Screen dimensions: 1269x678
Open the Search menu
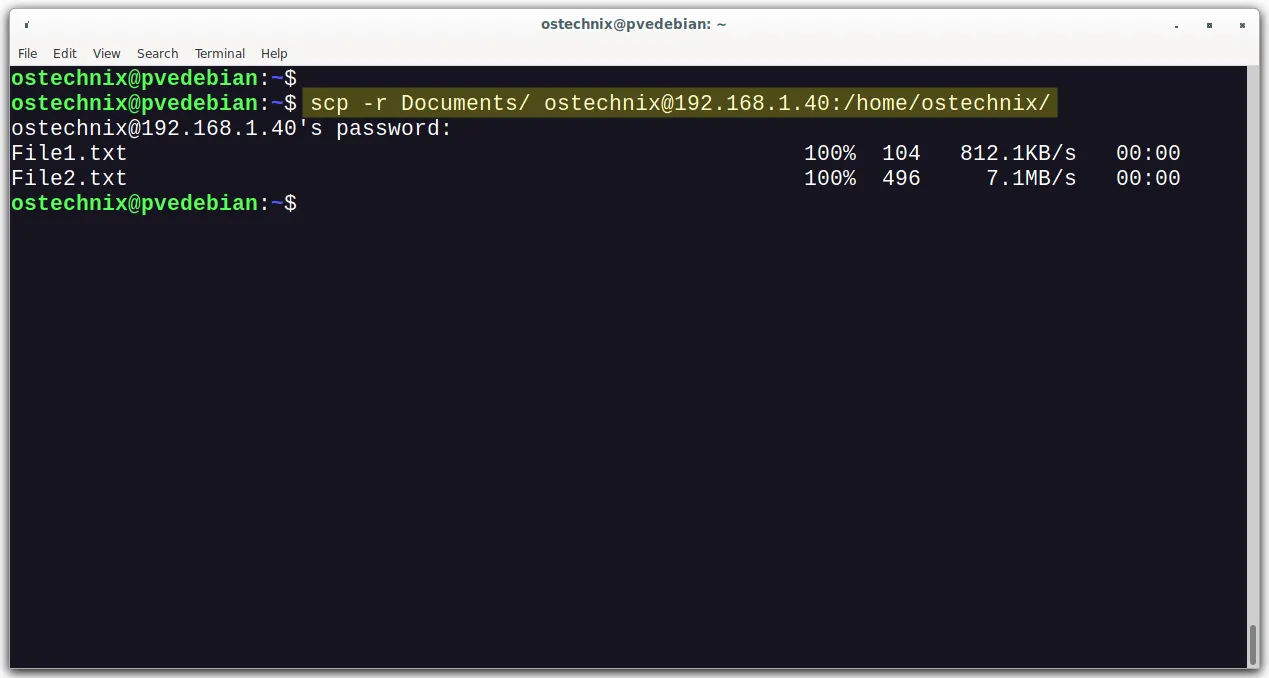158,53
